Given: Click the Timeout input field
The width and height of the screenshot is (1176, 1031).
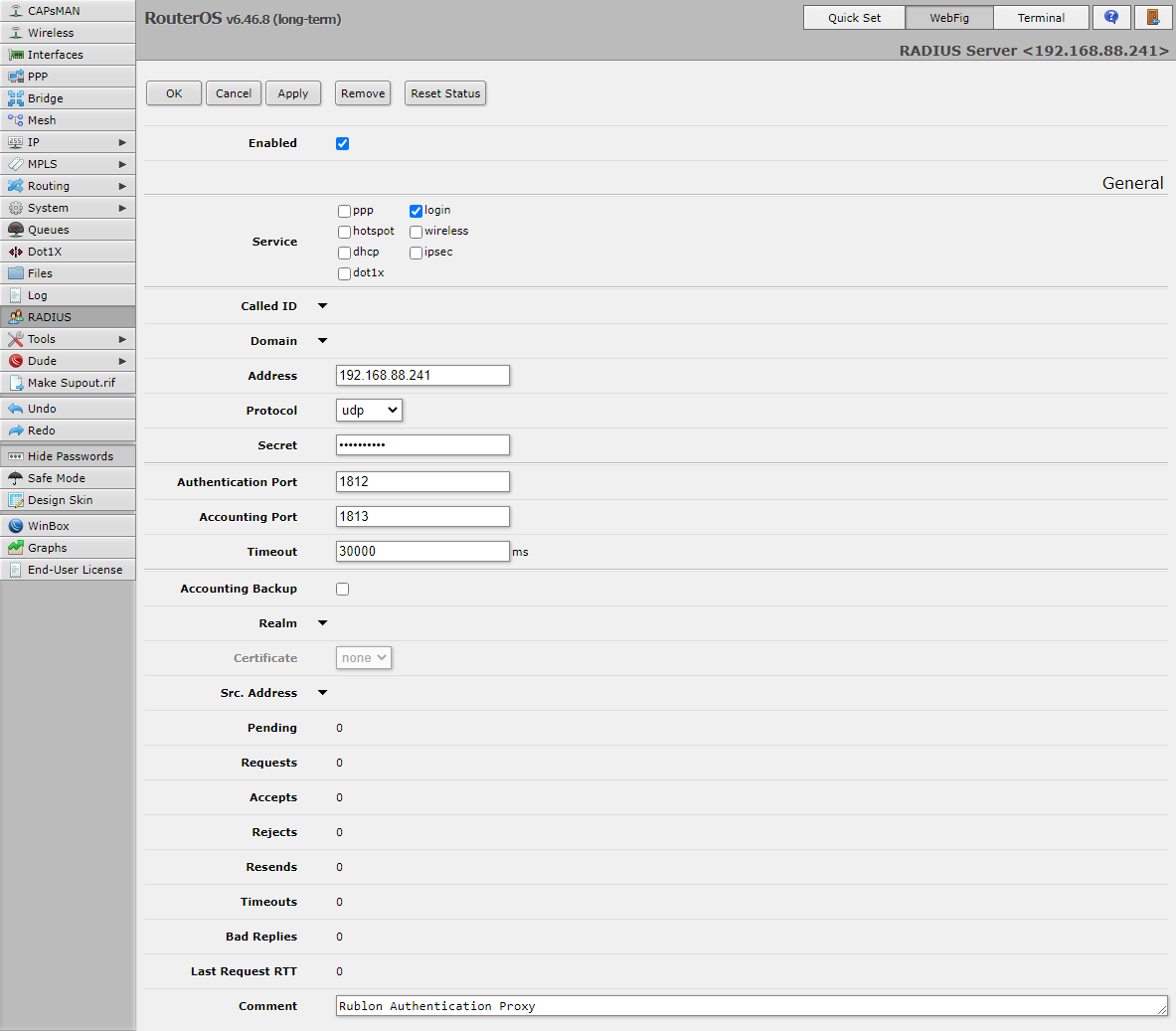Looking at the screenshot, I should coord(422,552).
